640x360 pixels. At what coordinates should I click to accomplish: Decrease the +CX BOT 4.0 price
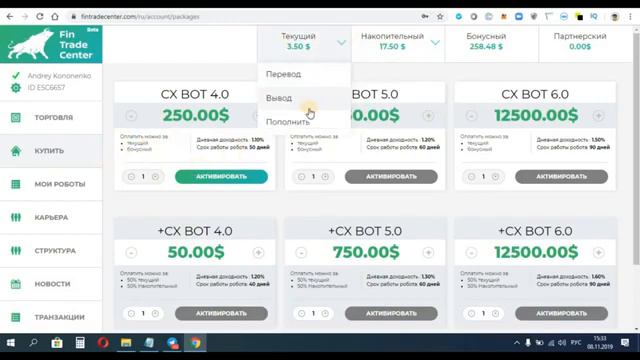(131, 253)
